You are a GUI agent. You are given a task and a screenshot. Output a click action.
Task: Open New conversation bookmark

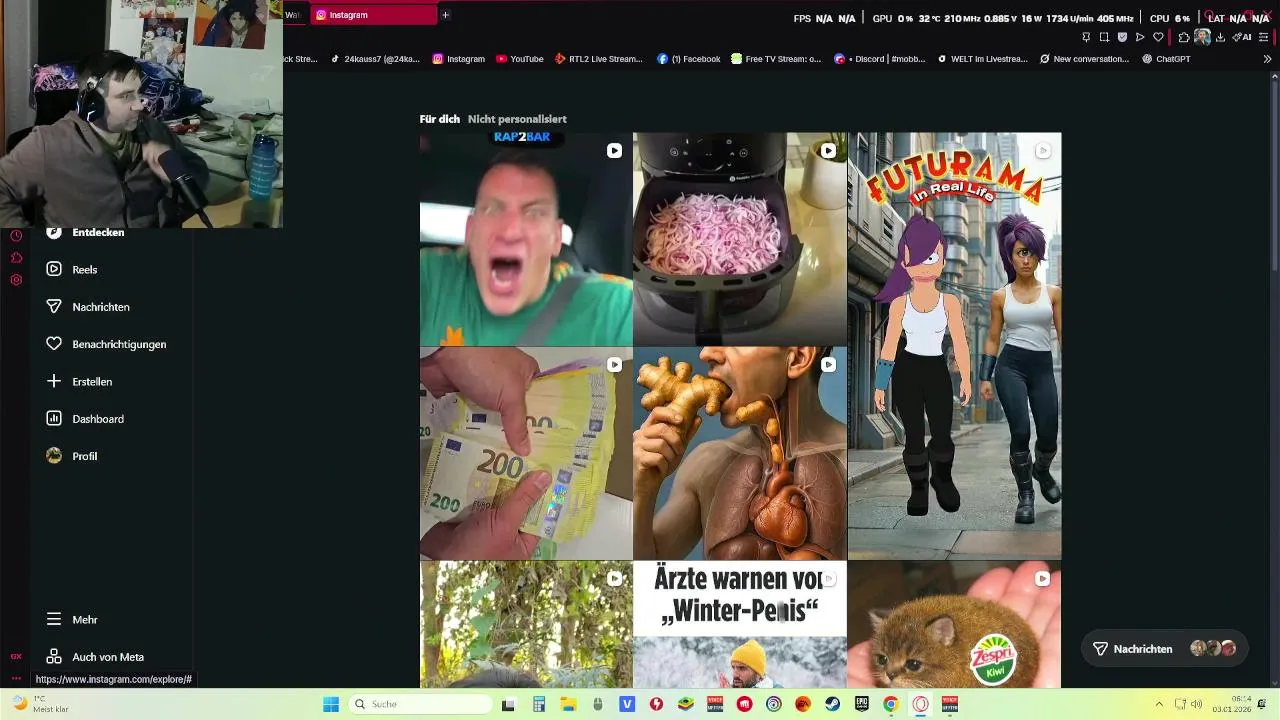pos(1085,59)
